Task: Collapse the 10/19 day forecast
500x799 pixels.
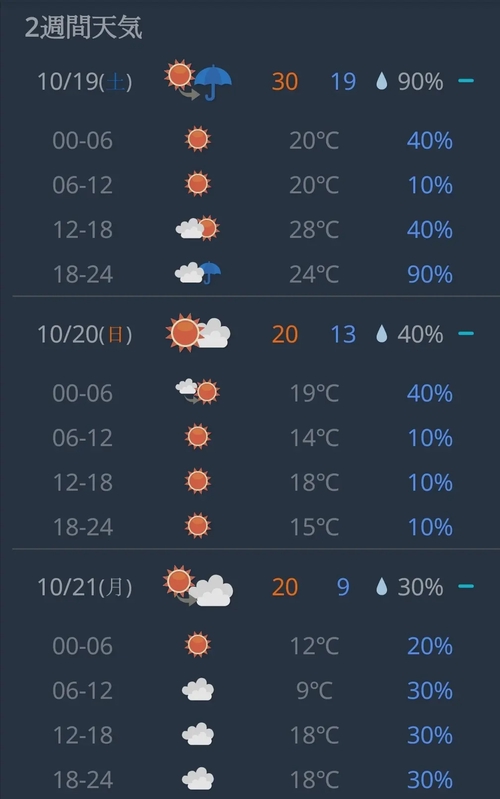Action: (x=466, y=81)
